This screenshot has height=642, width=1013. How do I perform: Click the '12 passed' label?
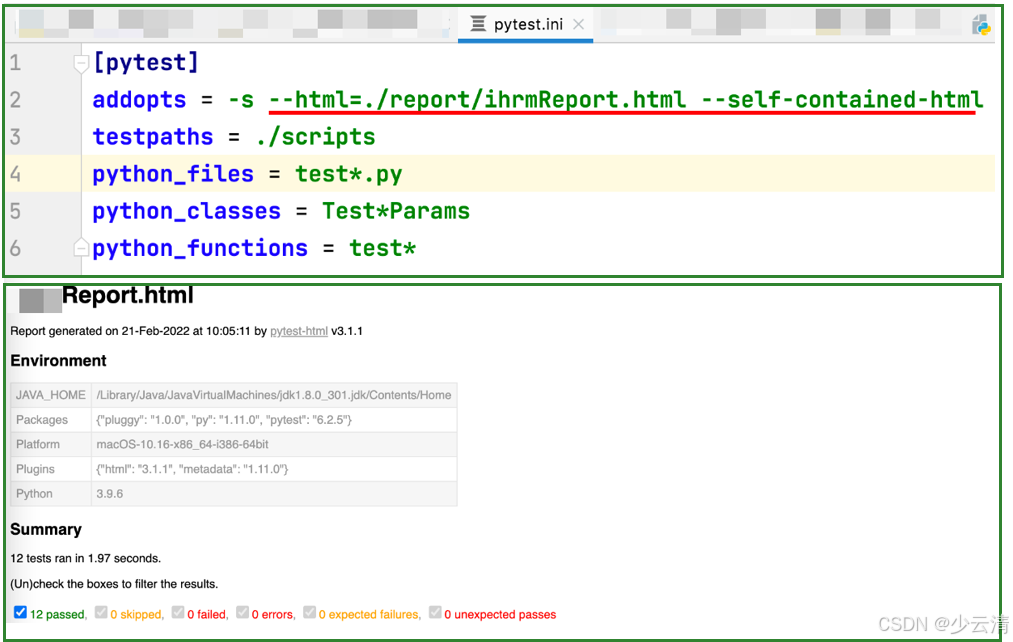pos(57,615)
